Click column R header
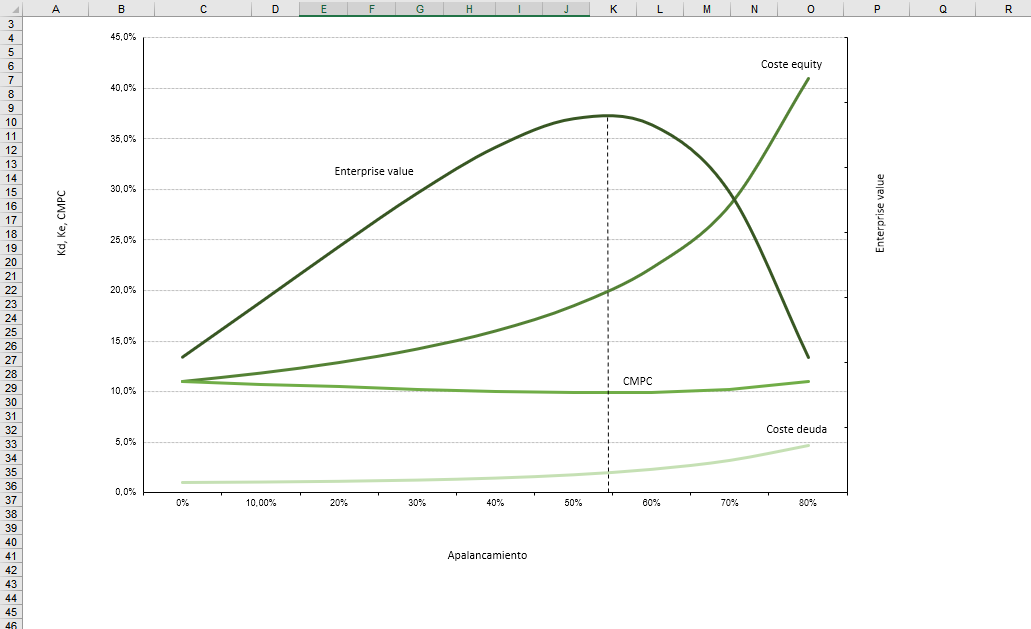The height and width of the screenshot is (629, 1031). [x=1008, y=9]
